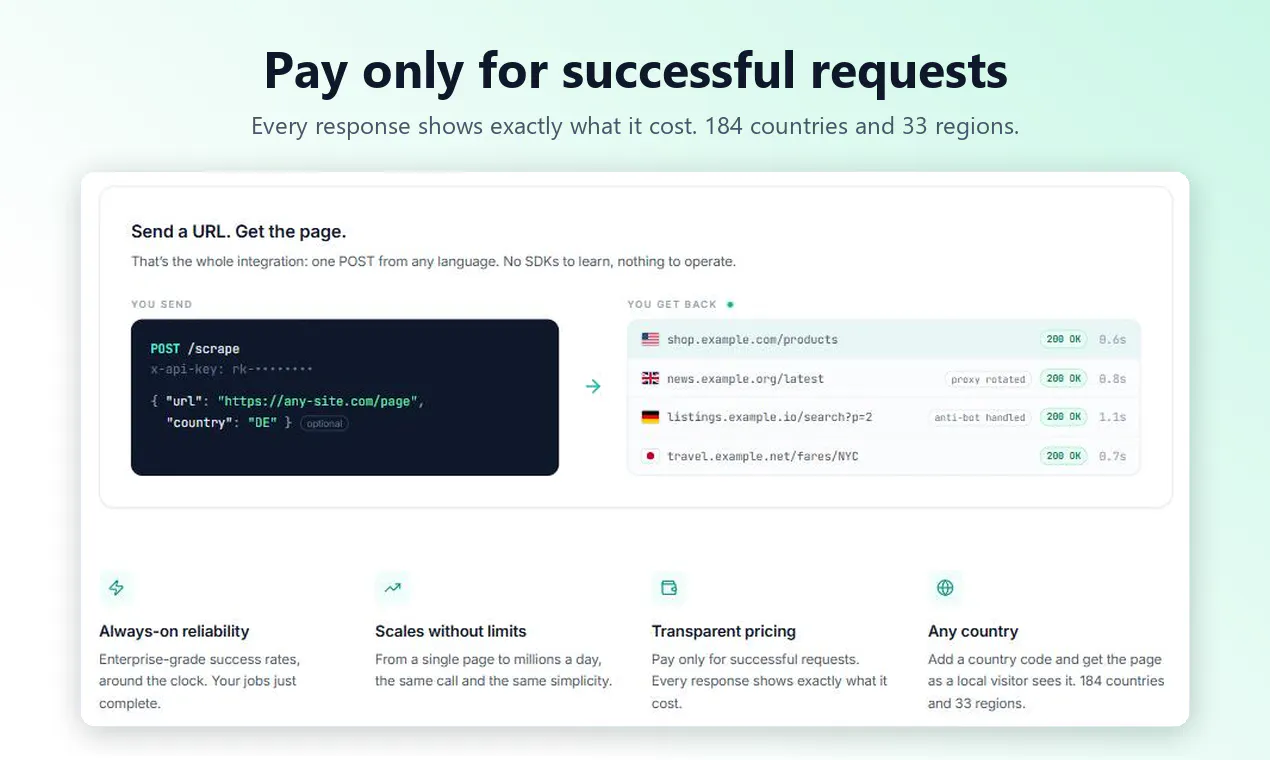
Task: Click the lightning bolt icon above Always-on reliability
Action: coord(116,588)
